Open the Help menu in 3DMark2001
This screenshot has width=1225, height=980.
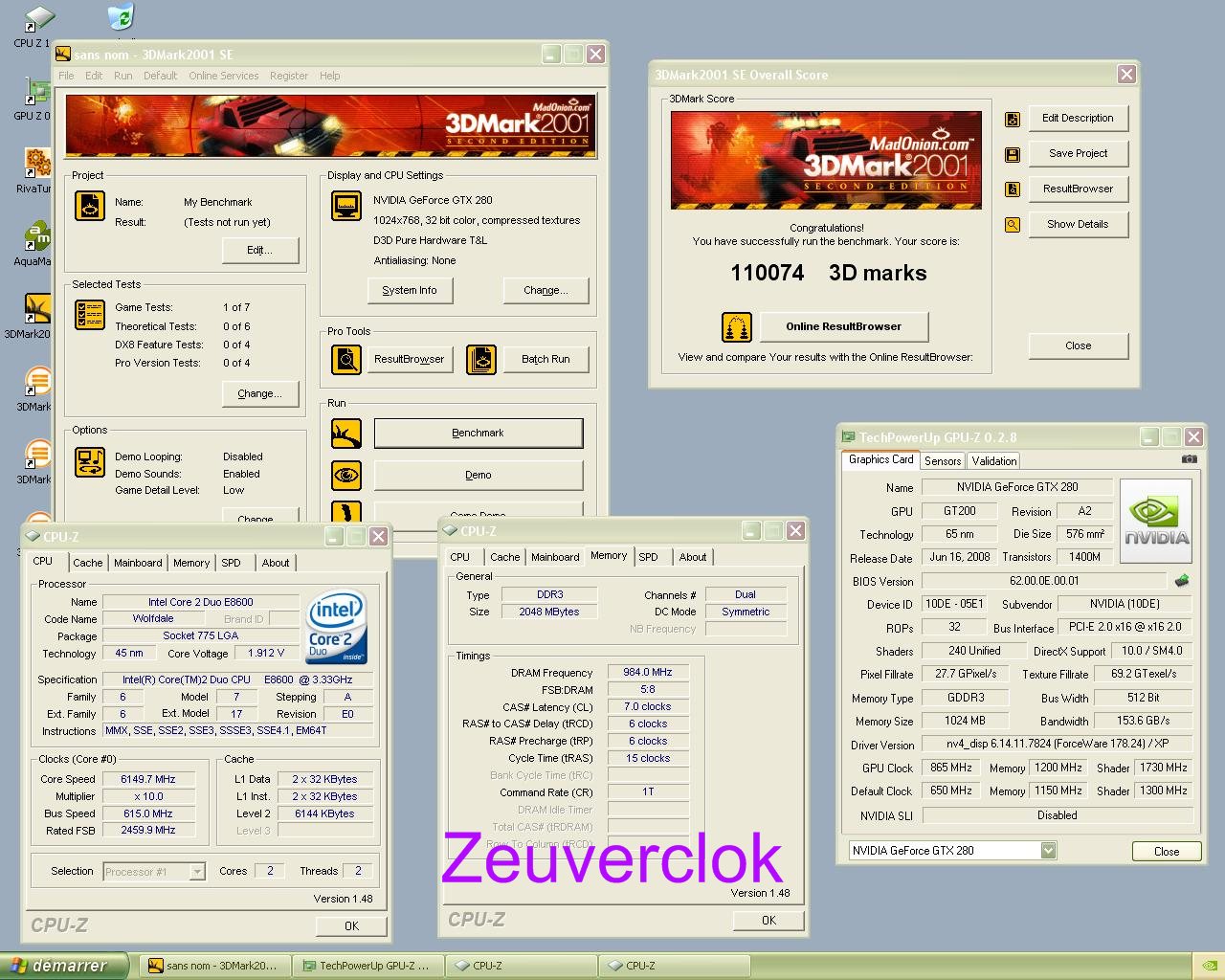(330, 76)
